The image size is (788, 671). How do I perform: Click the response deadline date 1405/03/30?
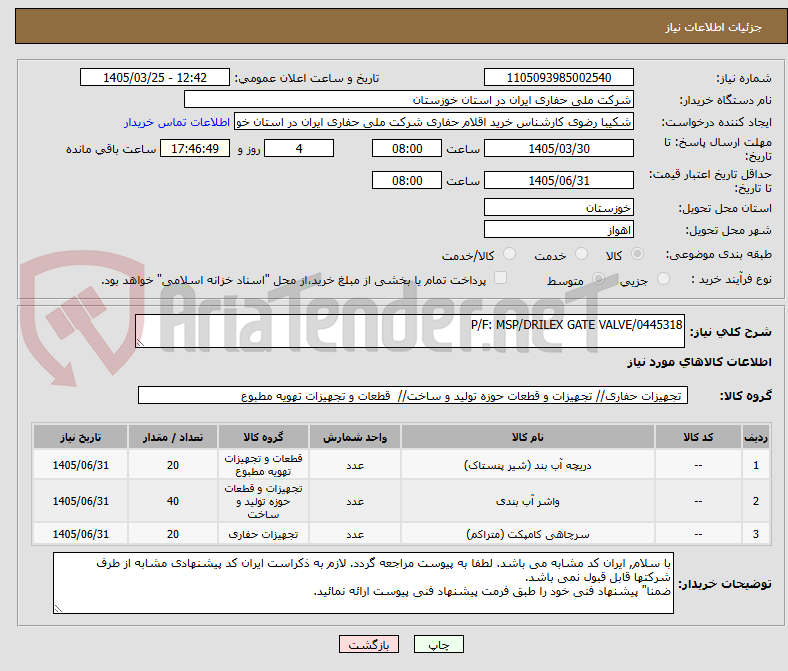tap(558, 148)
